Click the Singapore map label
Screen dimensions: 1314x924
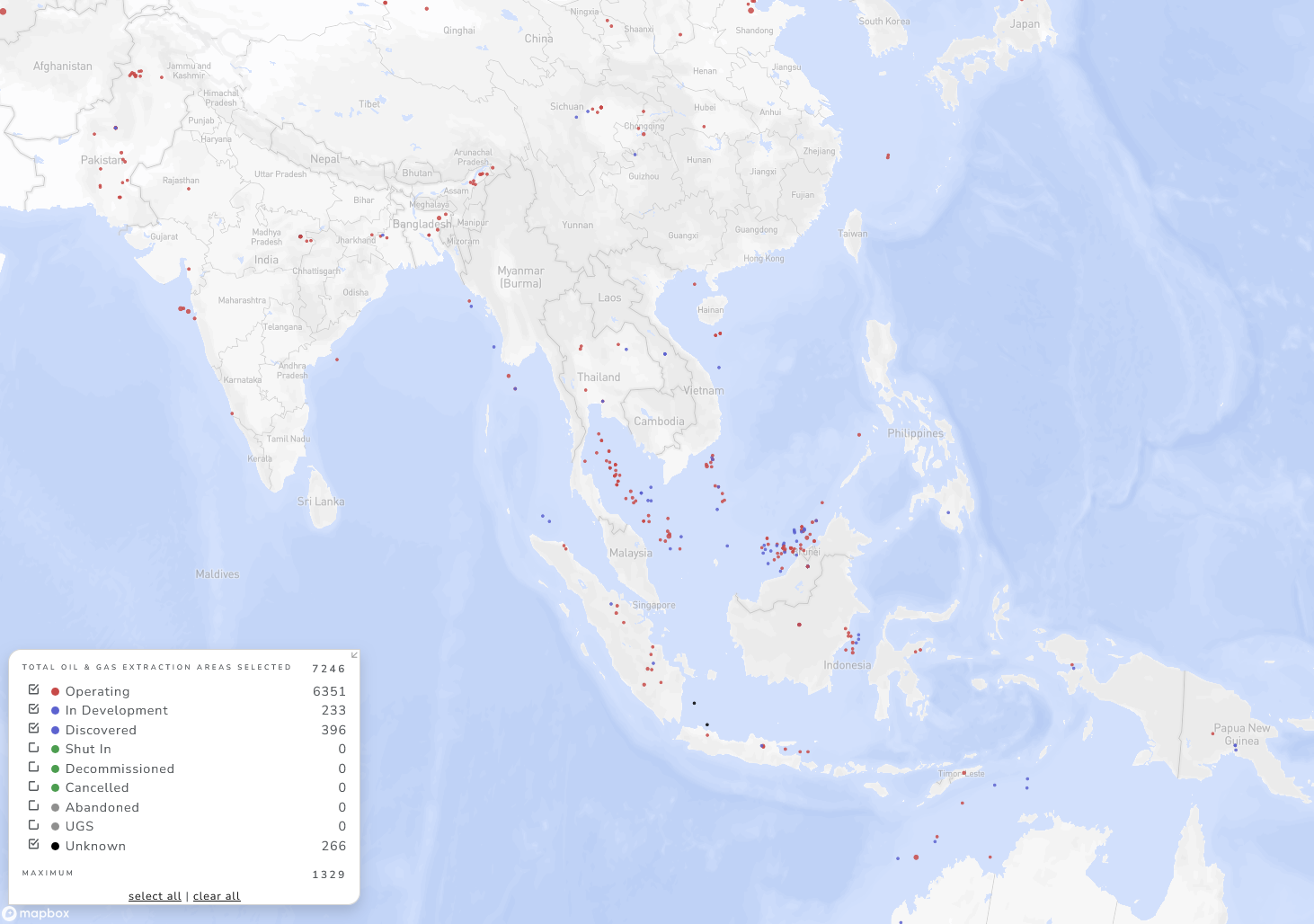click(x=653, y=605)
